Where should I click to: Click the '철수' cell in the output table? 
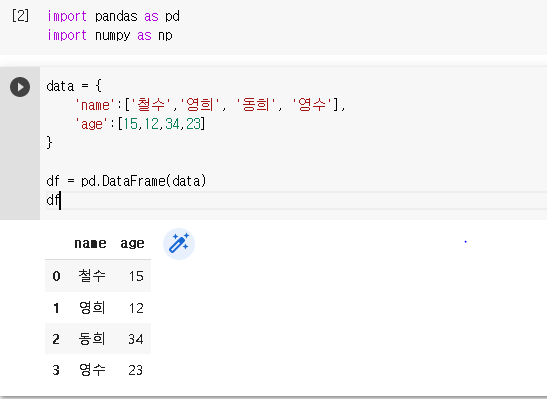[x=92, y=276]
